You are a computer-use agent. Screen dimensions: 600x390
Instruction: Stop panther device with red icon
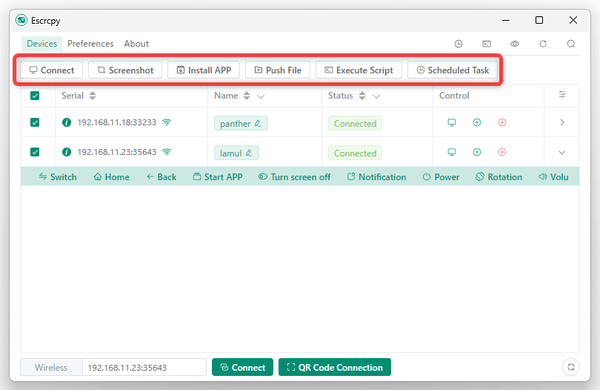coord(502,122)
